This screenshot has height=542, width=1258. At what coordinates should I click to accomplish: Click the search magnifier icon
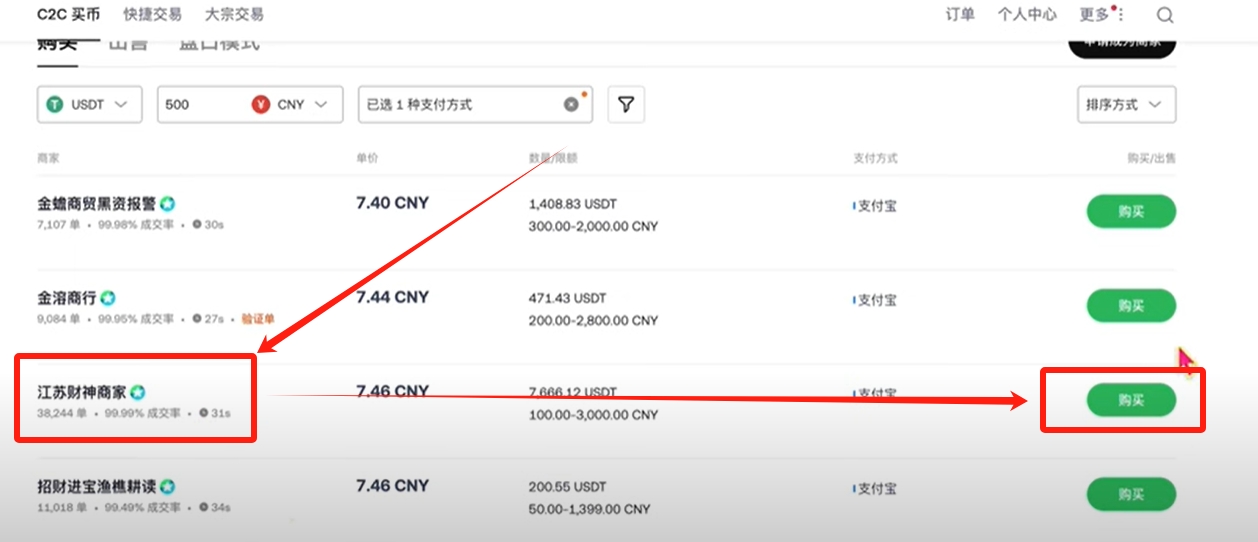pyautogui.click(x=1164, y=15)
